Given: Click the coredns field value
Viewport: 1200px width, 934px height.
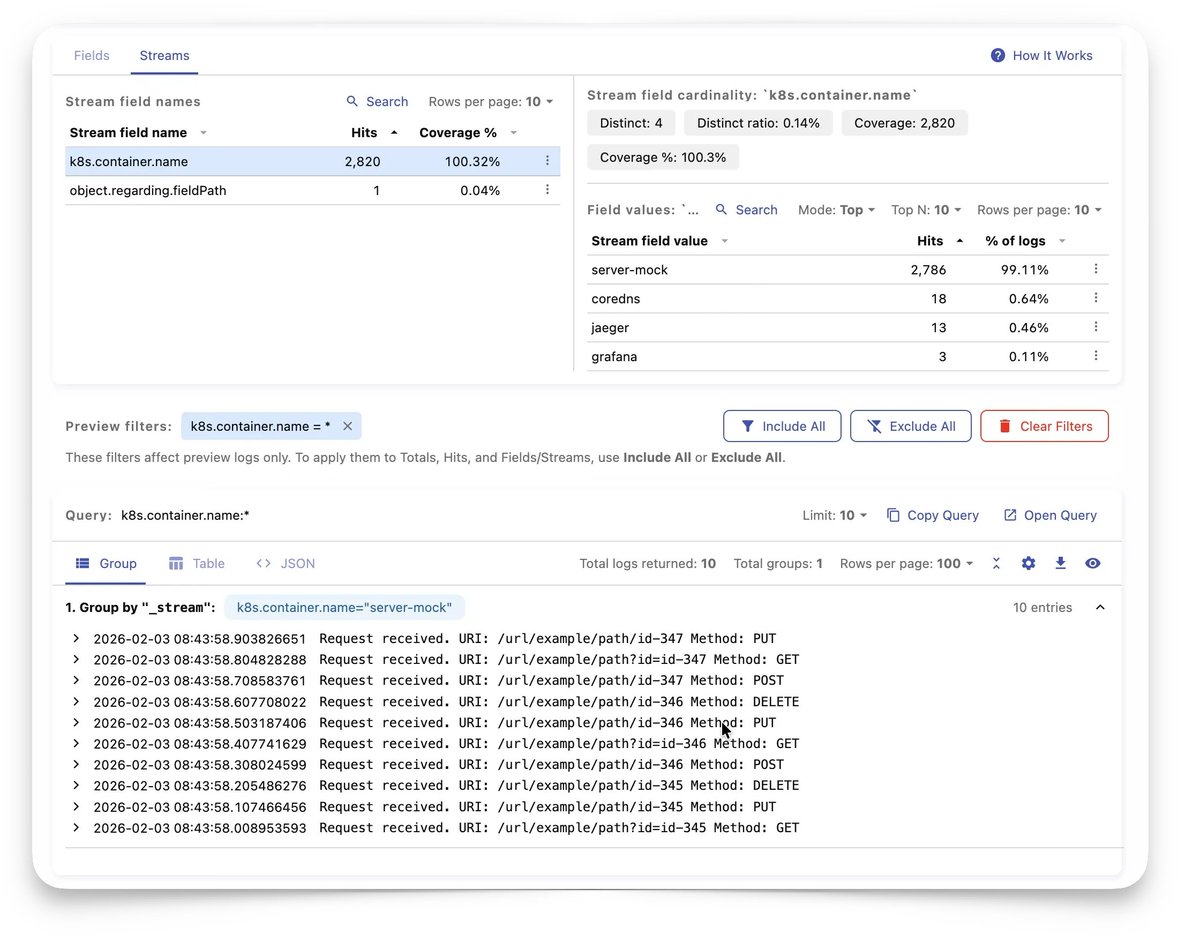Looking at the screenshot, I should click(615, 298).
